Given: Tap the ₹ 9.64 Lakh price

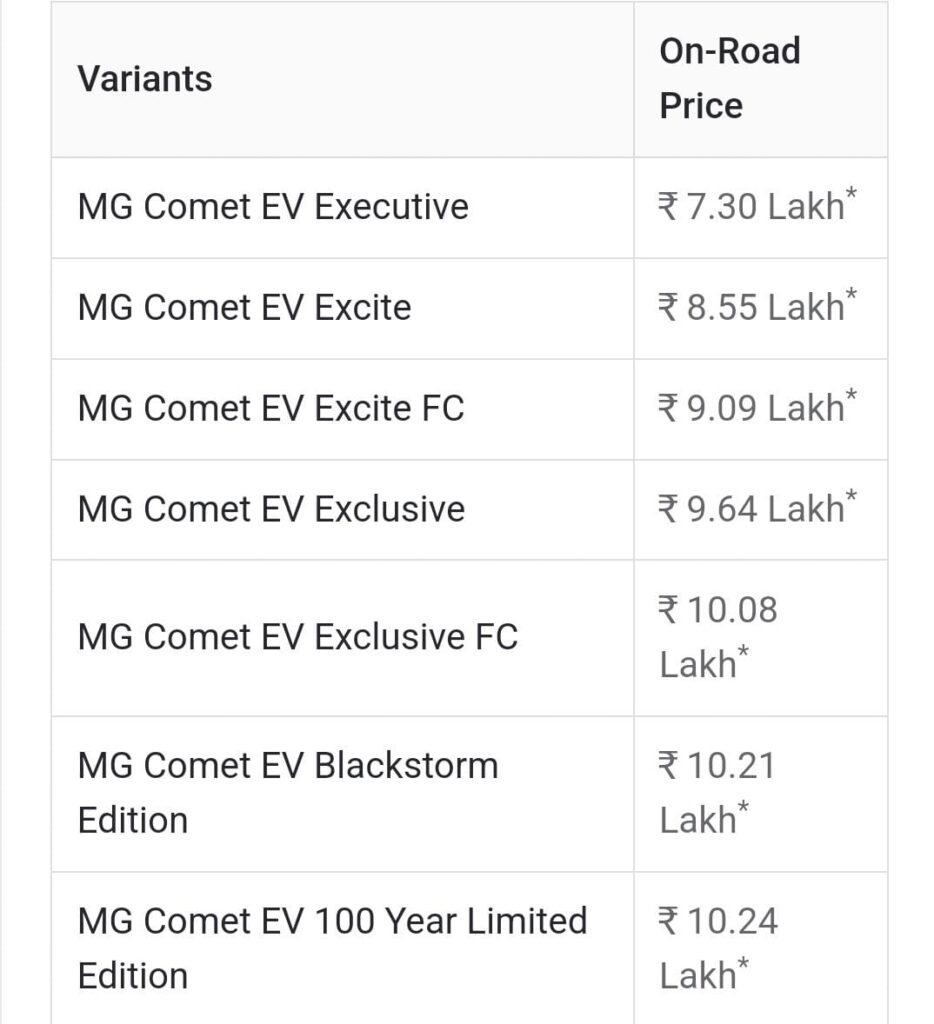Looking at the screenshot, I should (x=750, y=509).
